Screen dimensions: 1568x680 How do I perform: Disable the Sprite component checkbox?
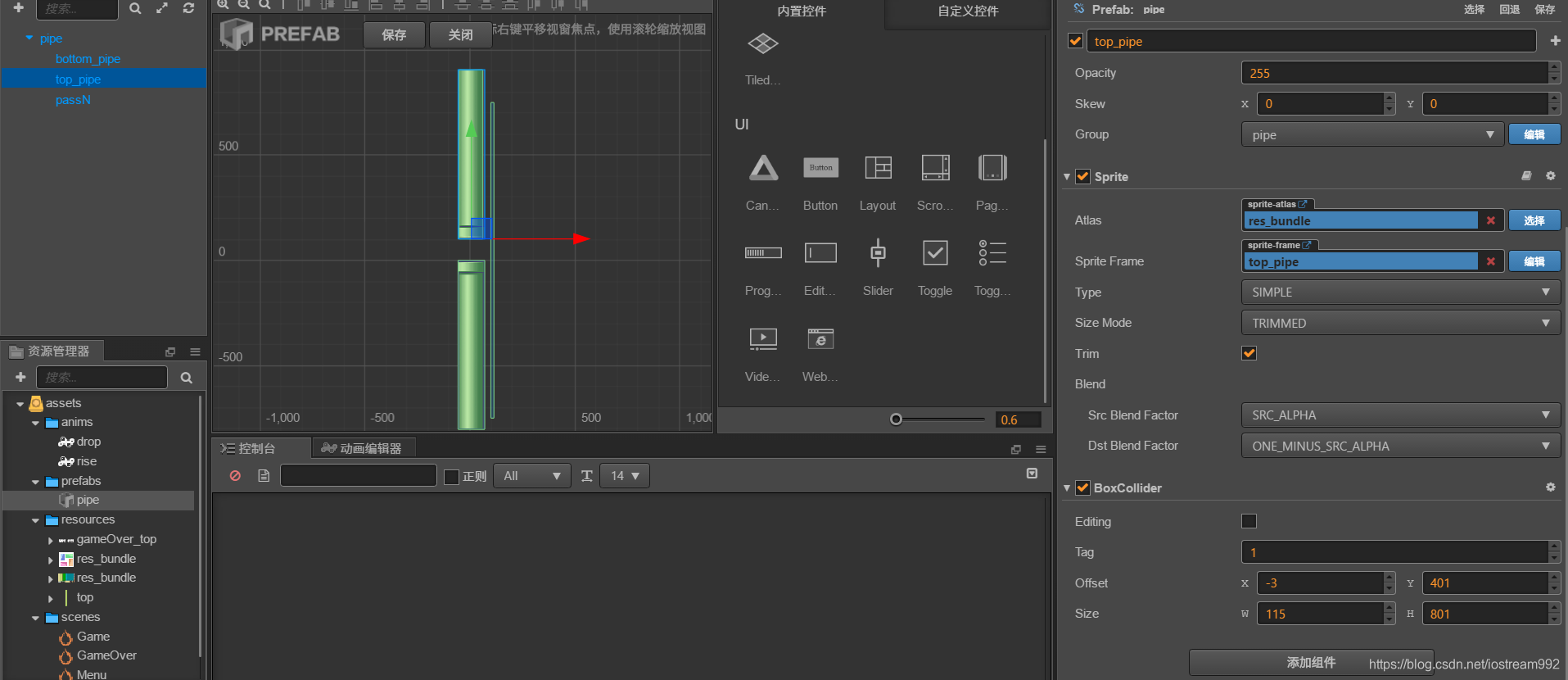pos(1082,176)
